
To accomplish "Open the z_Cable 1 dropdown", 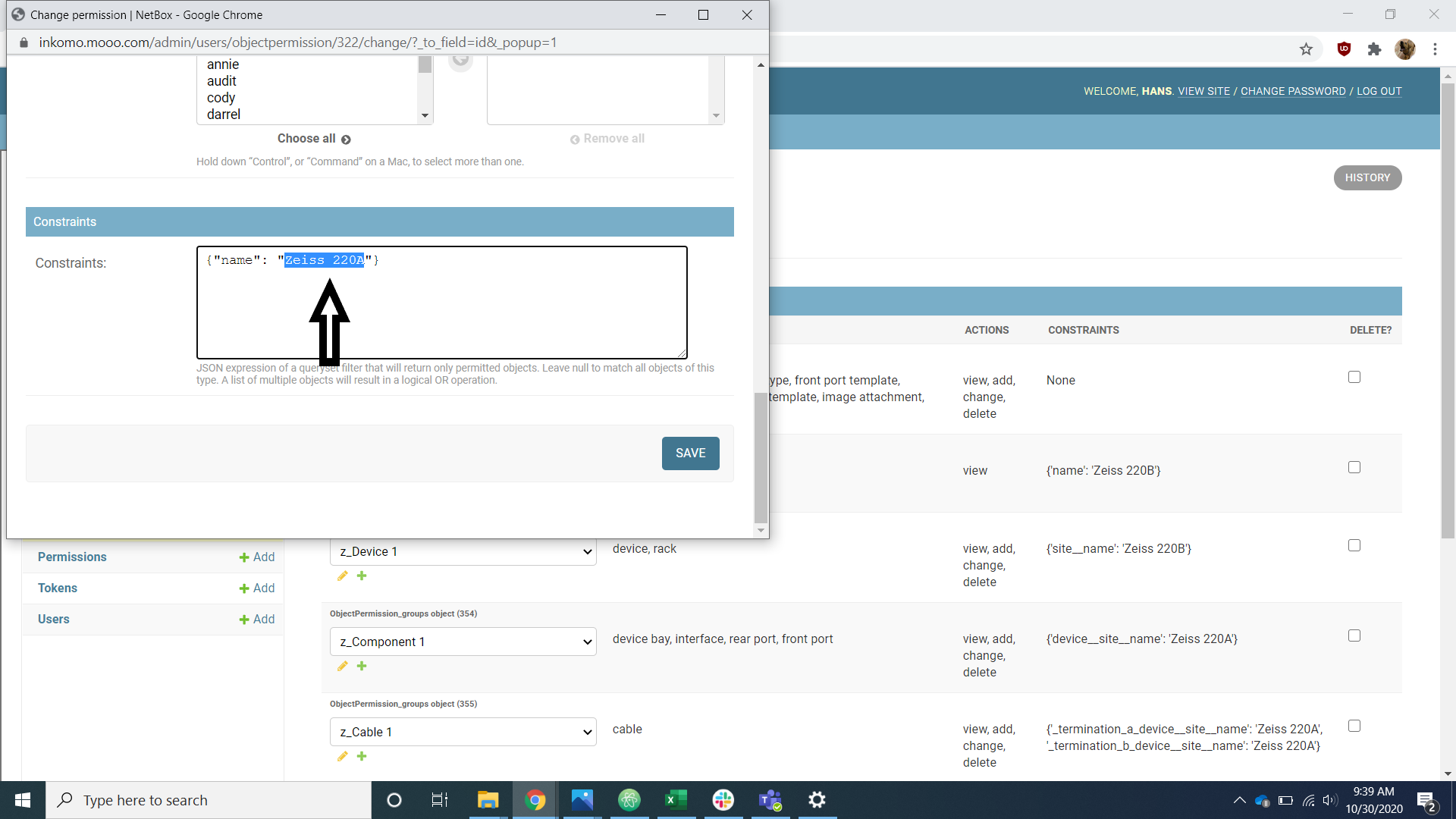I will click(x=463, y=732).
